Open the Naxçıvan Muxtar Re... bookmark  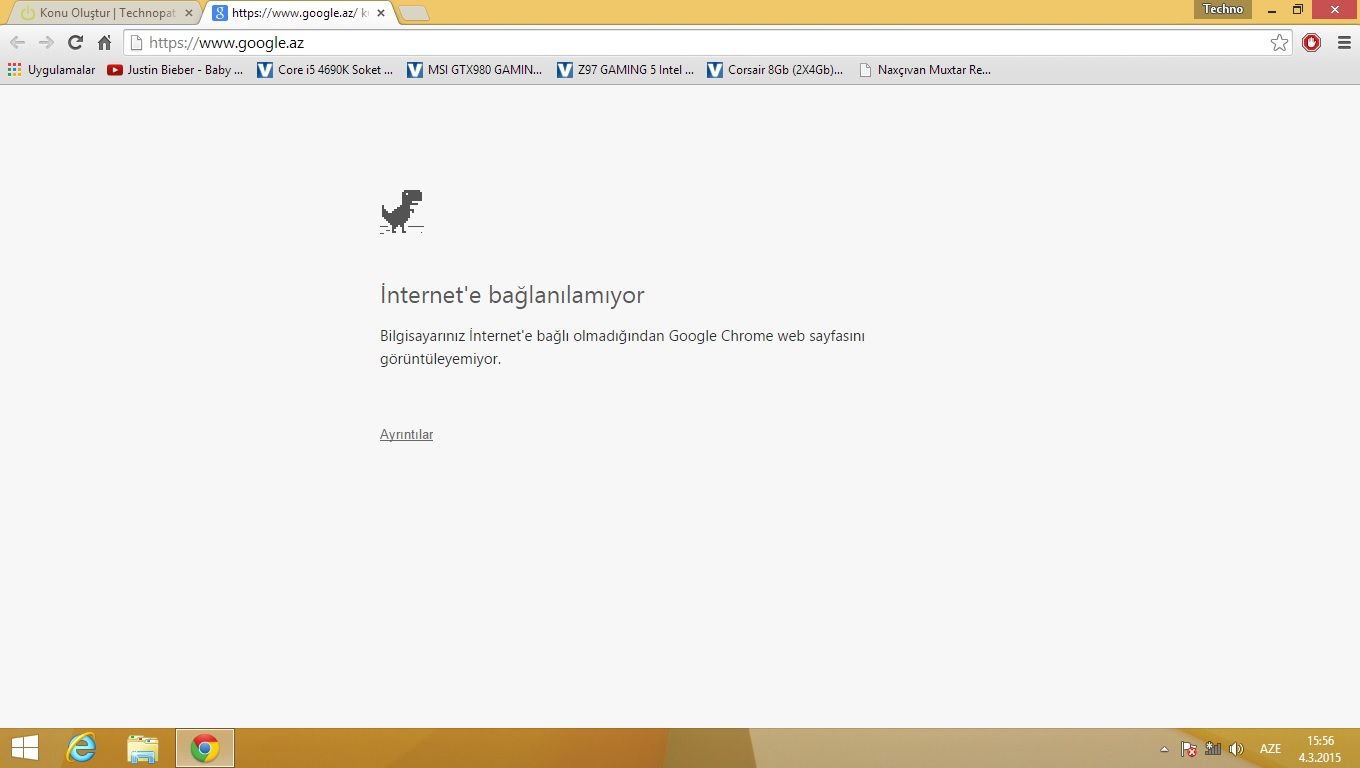(x=925, y=70)
